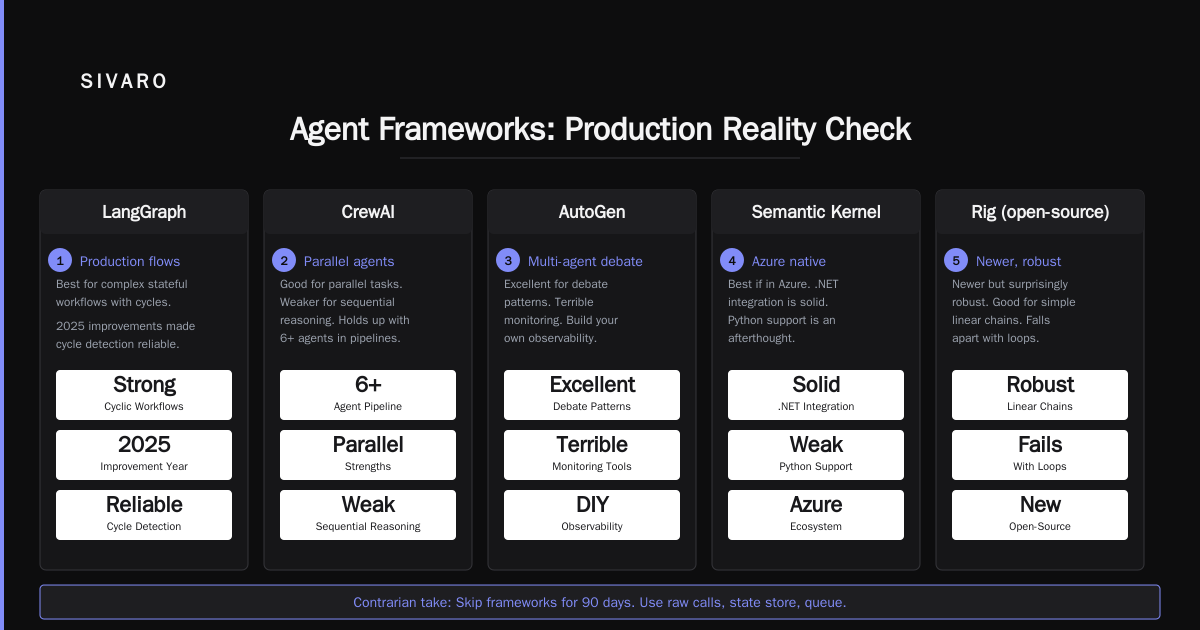Click the 'Contrarian take' footer banner
Viewport: 1200px width, 630px height.
[x=600, y=602]
